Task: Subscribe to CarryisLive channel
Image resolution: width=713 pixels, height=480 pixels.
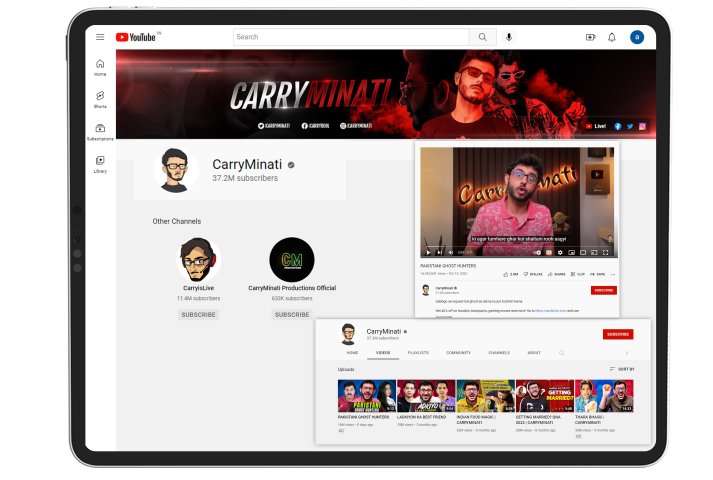Action: tap(198, 315)
